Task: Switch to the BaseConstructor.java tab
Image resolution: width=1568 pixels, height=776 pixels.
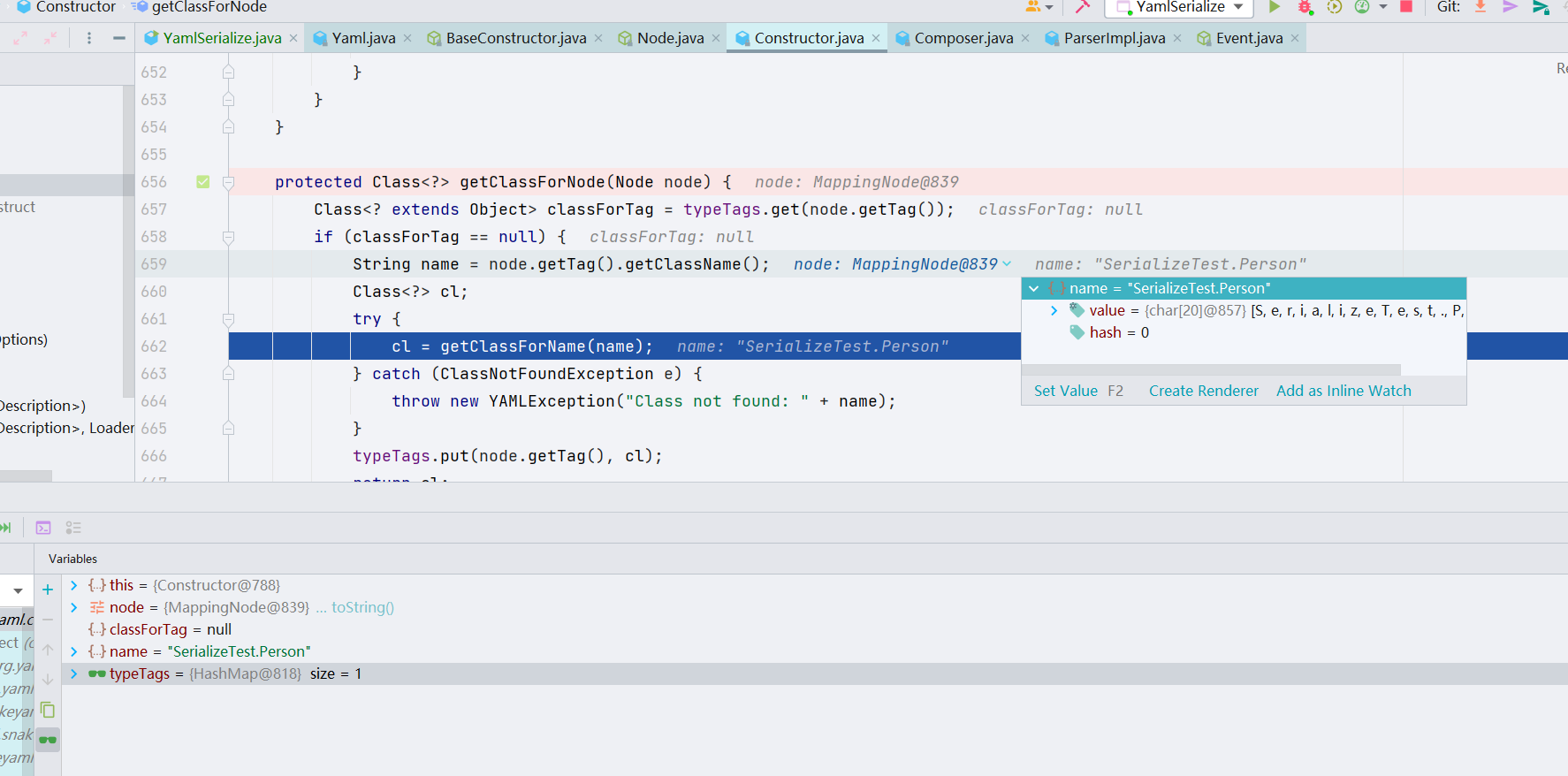Action: pos(515,38)
